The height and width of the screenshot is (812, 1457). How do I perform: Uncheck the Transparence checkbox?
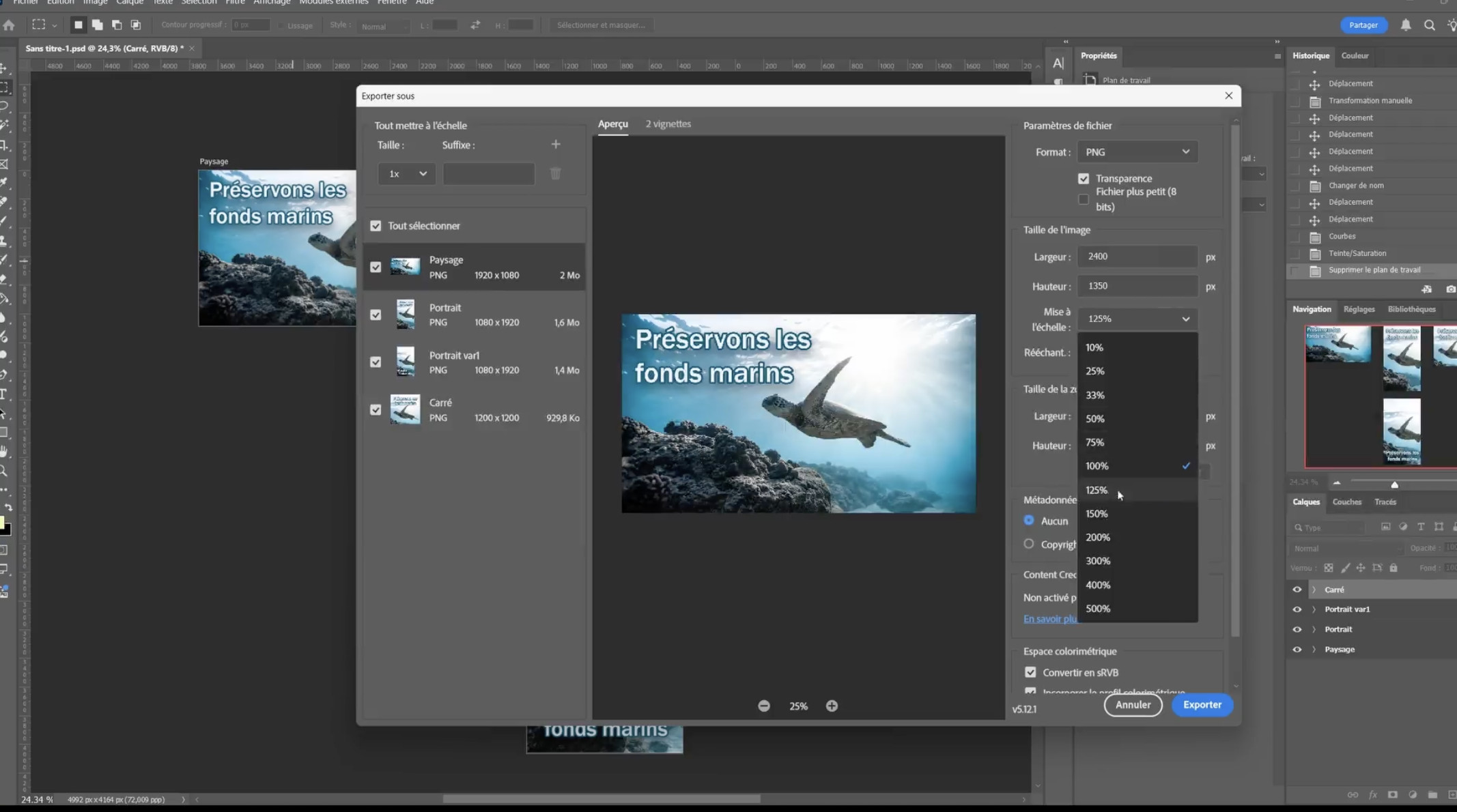coord(1084,179)
